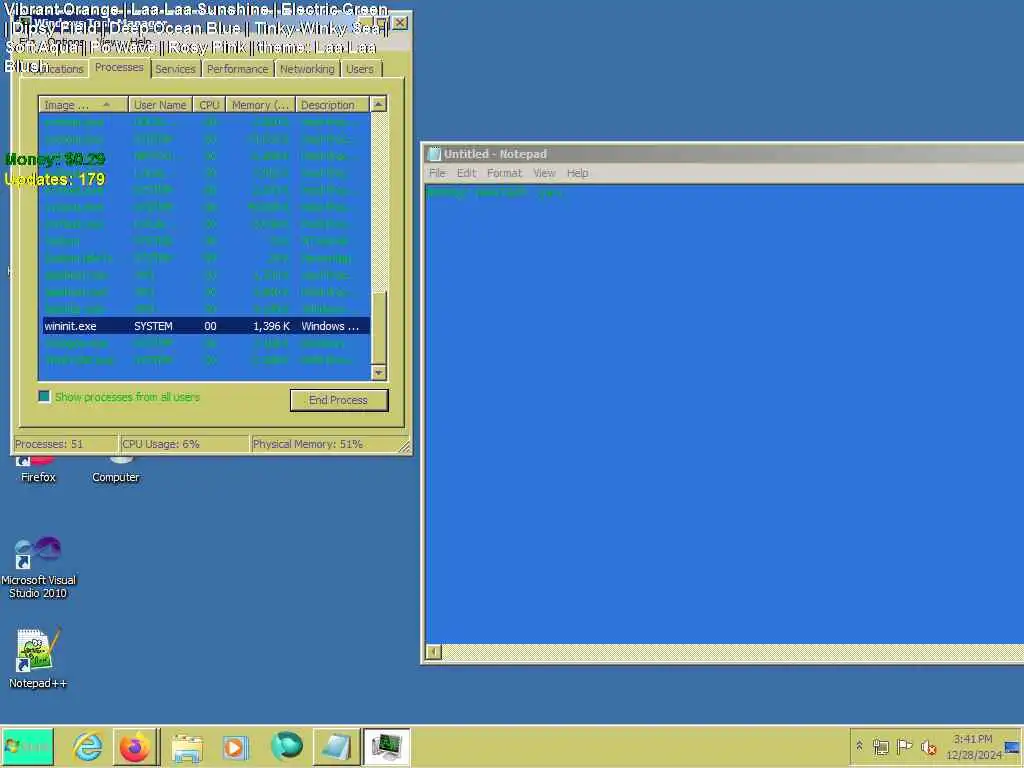This screenshot has width=1024, height=768.
Task: Select the Processes tab
Action: [x=119, y=67]
